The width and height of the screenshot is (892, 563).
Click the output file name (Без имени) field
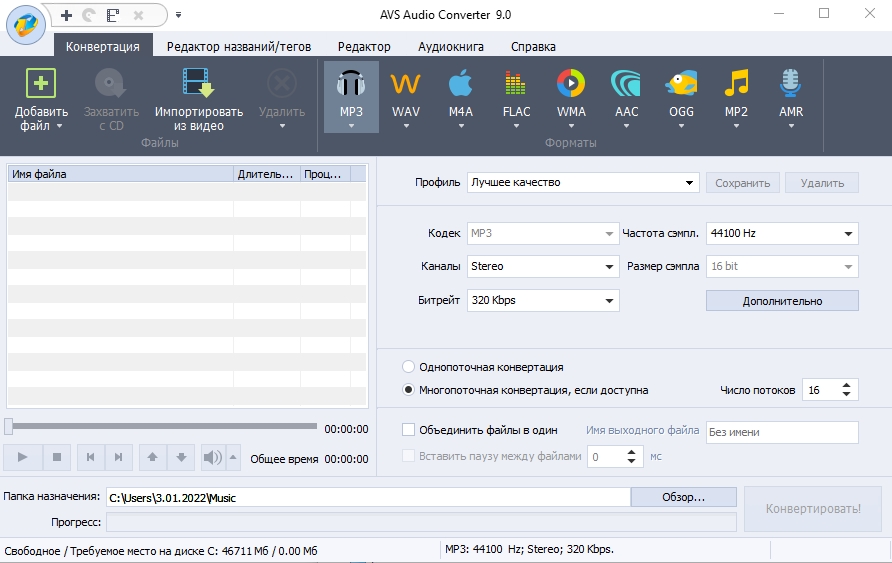[x=781, y=432]
